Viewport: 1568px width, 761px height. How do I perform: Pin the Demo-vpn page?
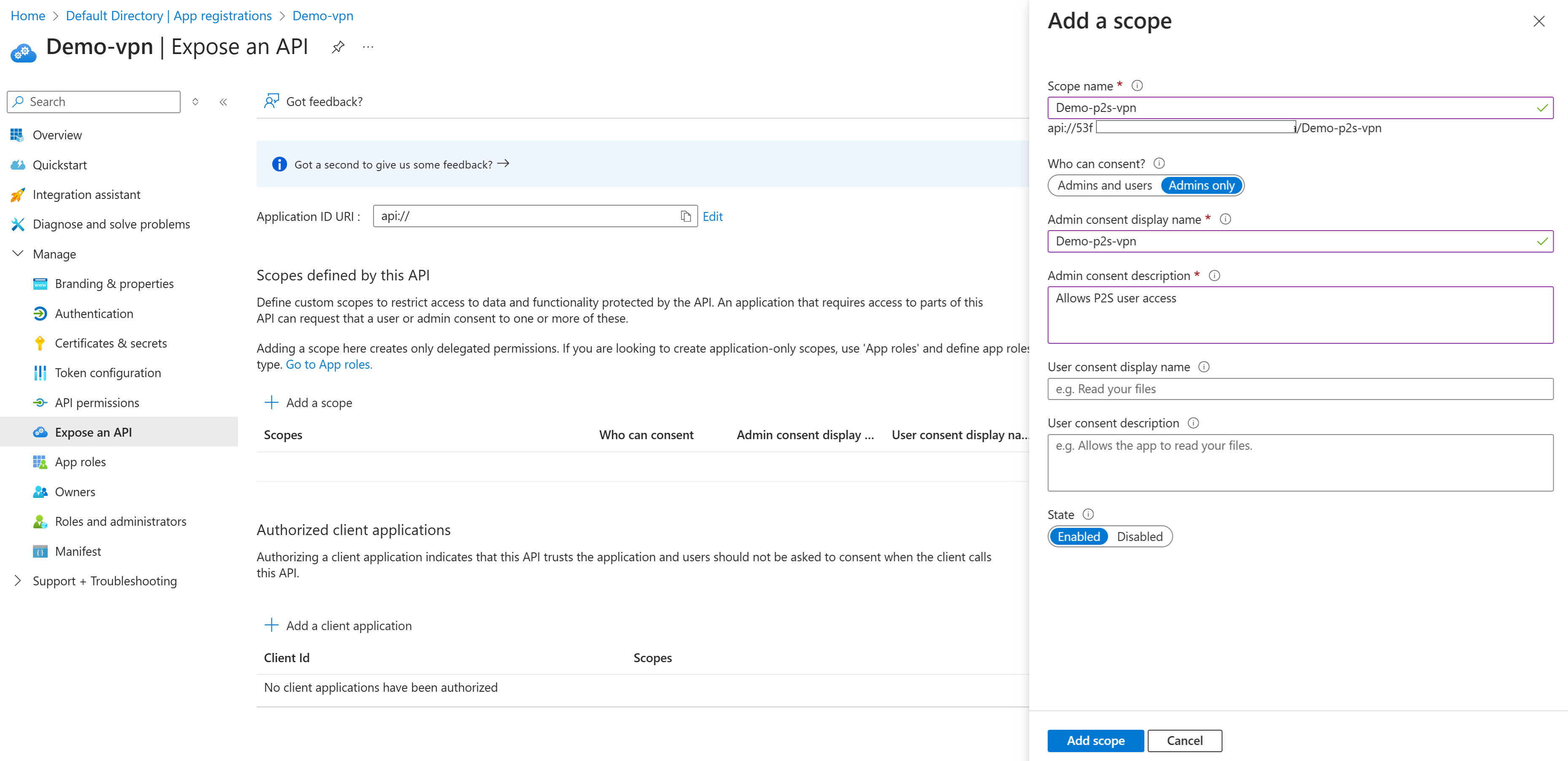(x=338, y=47)
